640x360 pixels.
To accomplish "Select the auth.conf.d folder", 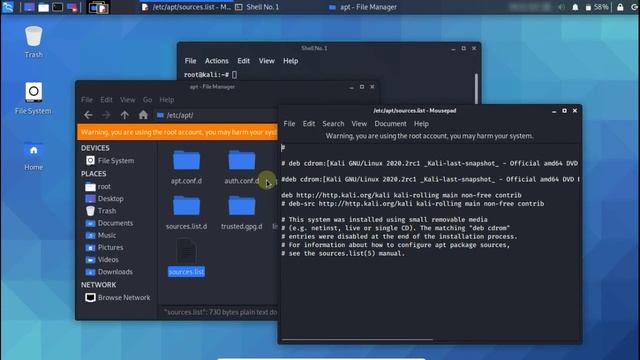I will pyautogui.click(x=242, y=167).
